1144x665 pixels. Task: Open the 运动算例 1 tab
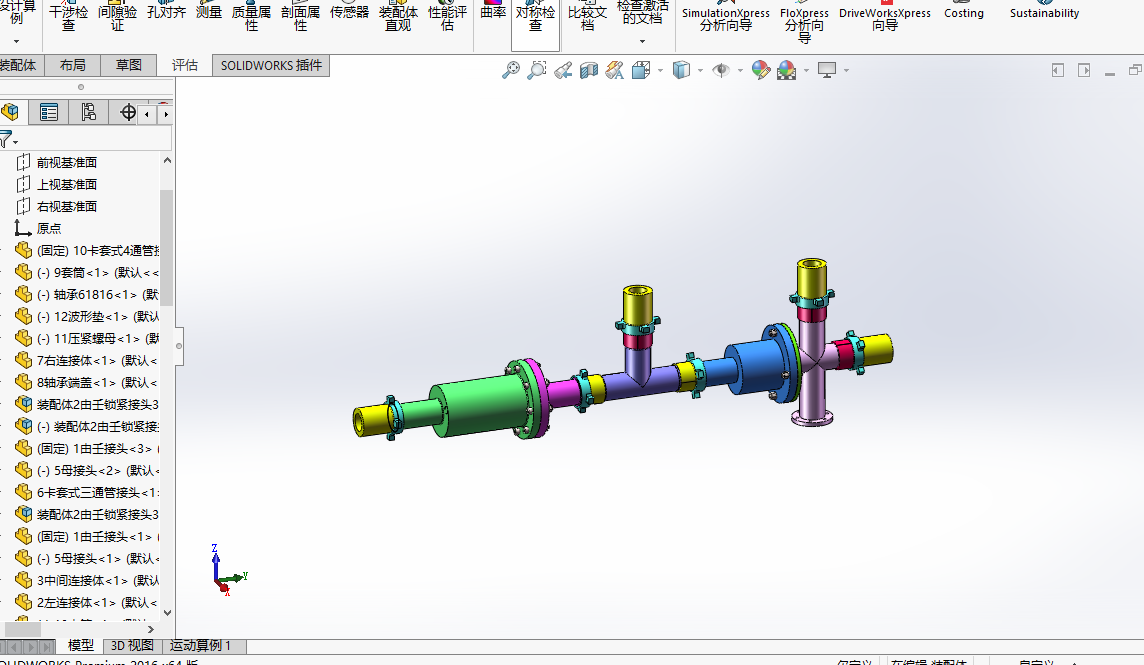[x=200, y=645]
